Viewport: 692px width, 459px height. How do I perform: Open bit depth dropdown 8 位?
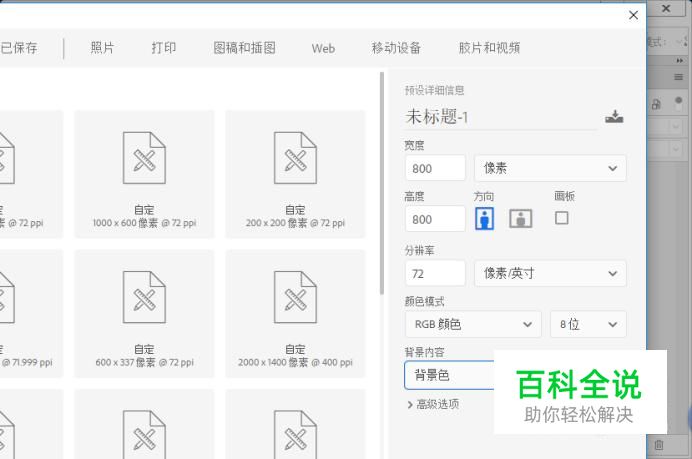588,324
